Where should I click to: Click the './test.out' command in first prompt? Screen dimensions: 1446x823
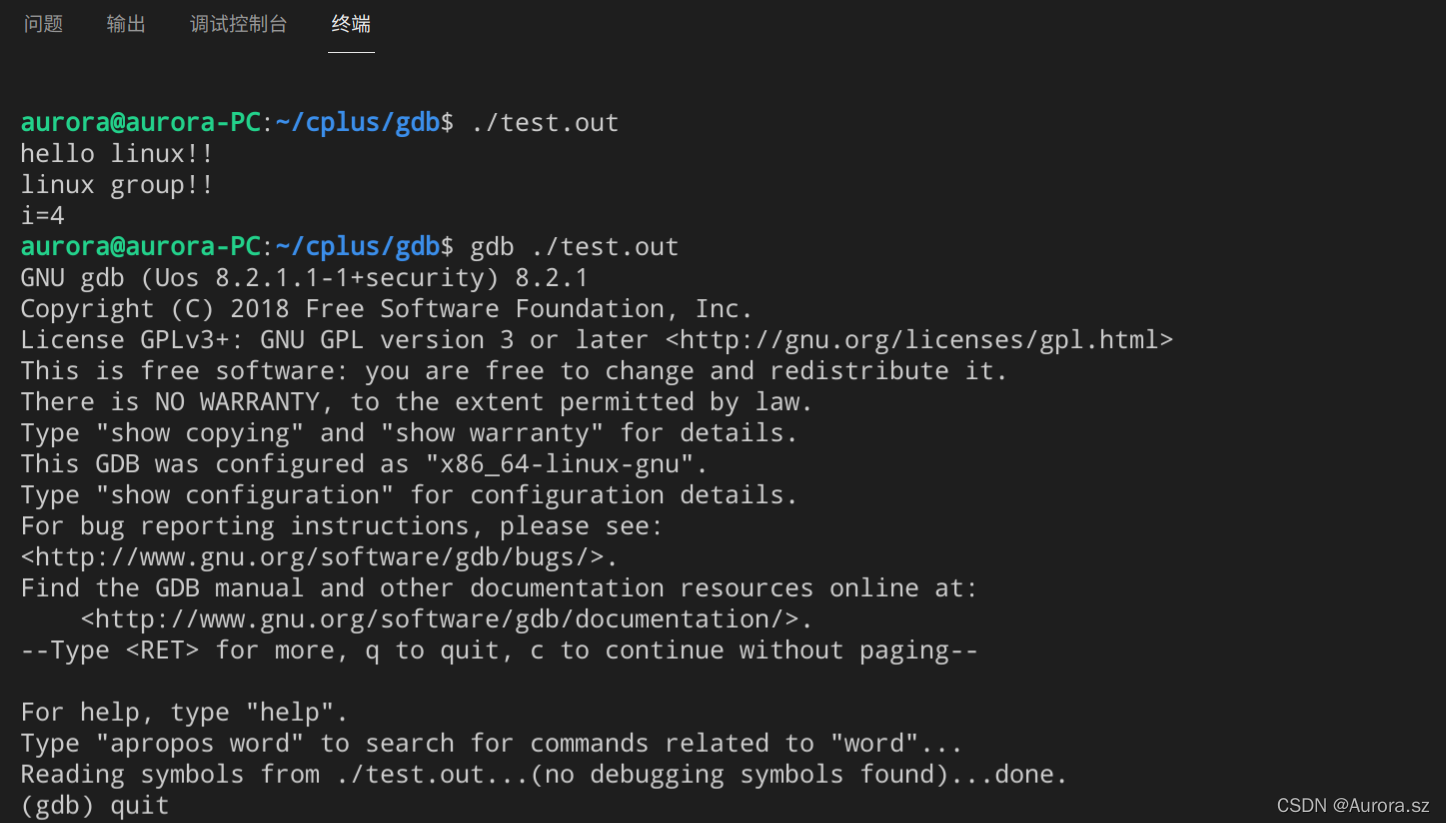[x=544, y=123]
